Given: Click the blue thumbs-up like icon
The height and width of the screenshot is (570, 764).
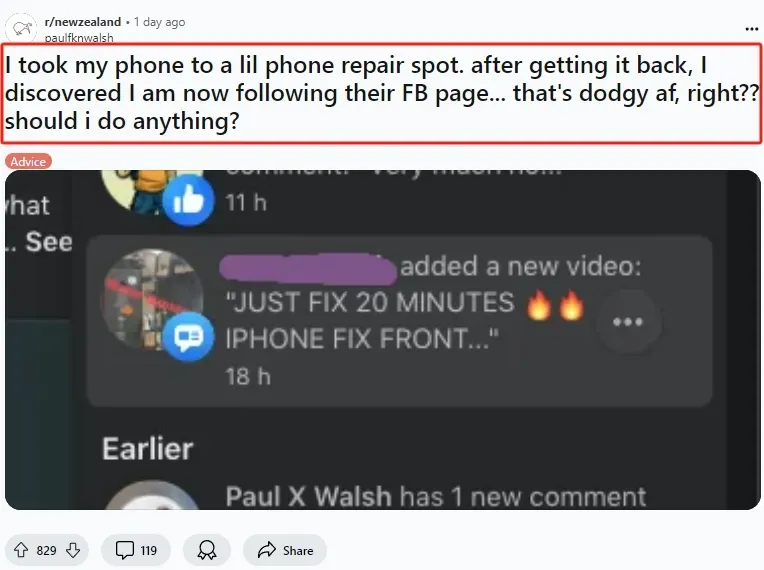Looking at the screenshot, I should [x=188, y=200].
